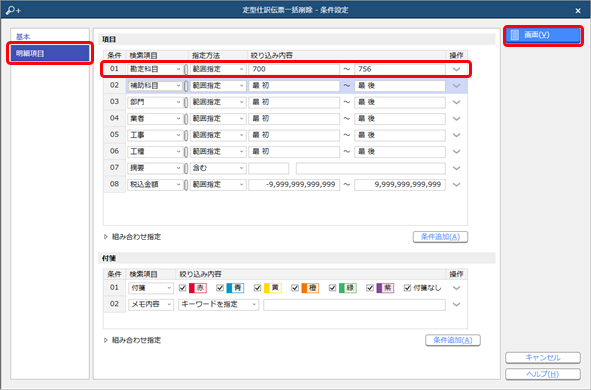Switch to the 基本 tab

click(x=50, y=37)
